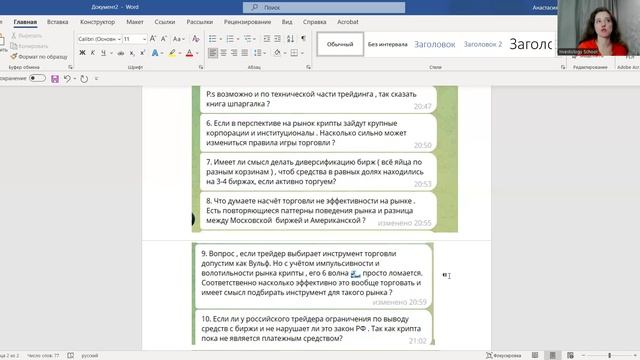Click paragraph shading bucket icon
Image resolution: width=640 pixels, height=360 pixels.
point(277,53)
